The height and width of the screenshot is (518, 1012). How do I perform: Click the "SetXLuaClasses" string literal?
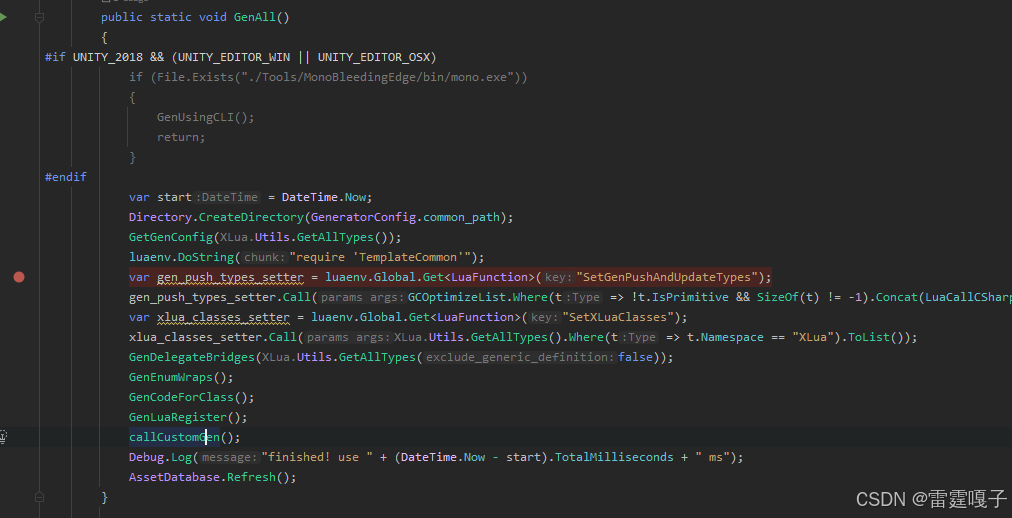[x=618, y=317]
